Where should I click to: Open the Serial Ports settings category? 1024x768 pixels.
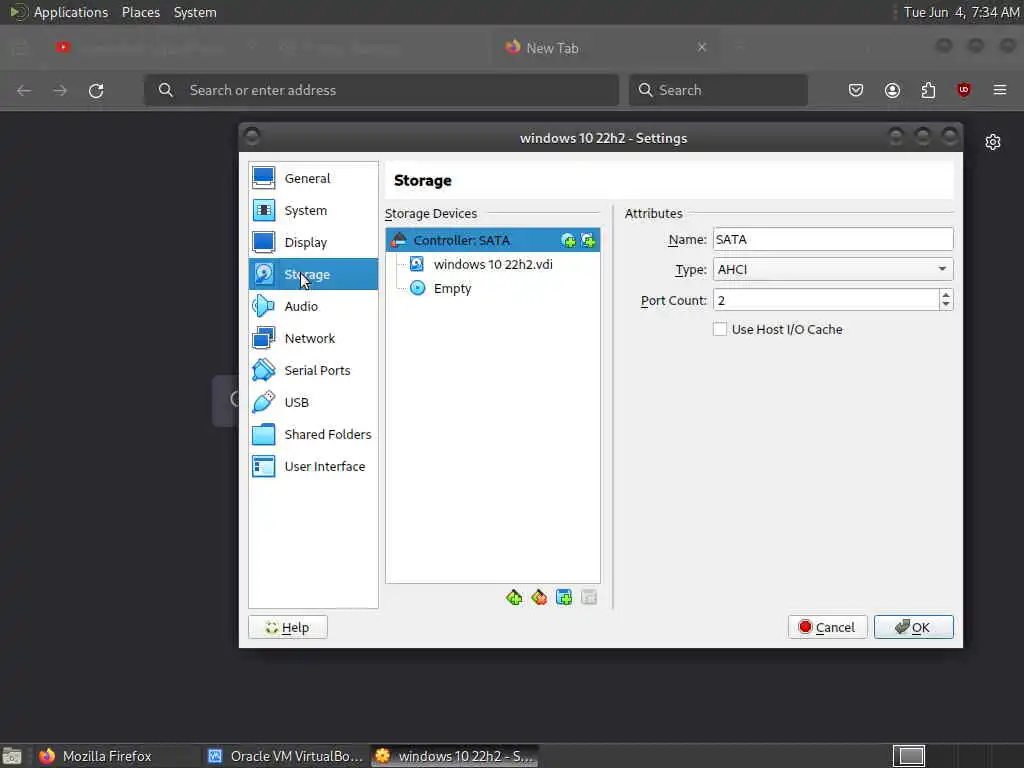pyautogui.click(x=313, y=370)
